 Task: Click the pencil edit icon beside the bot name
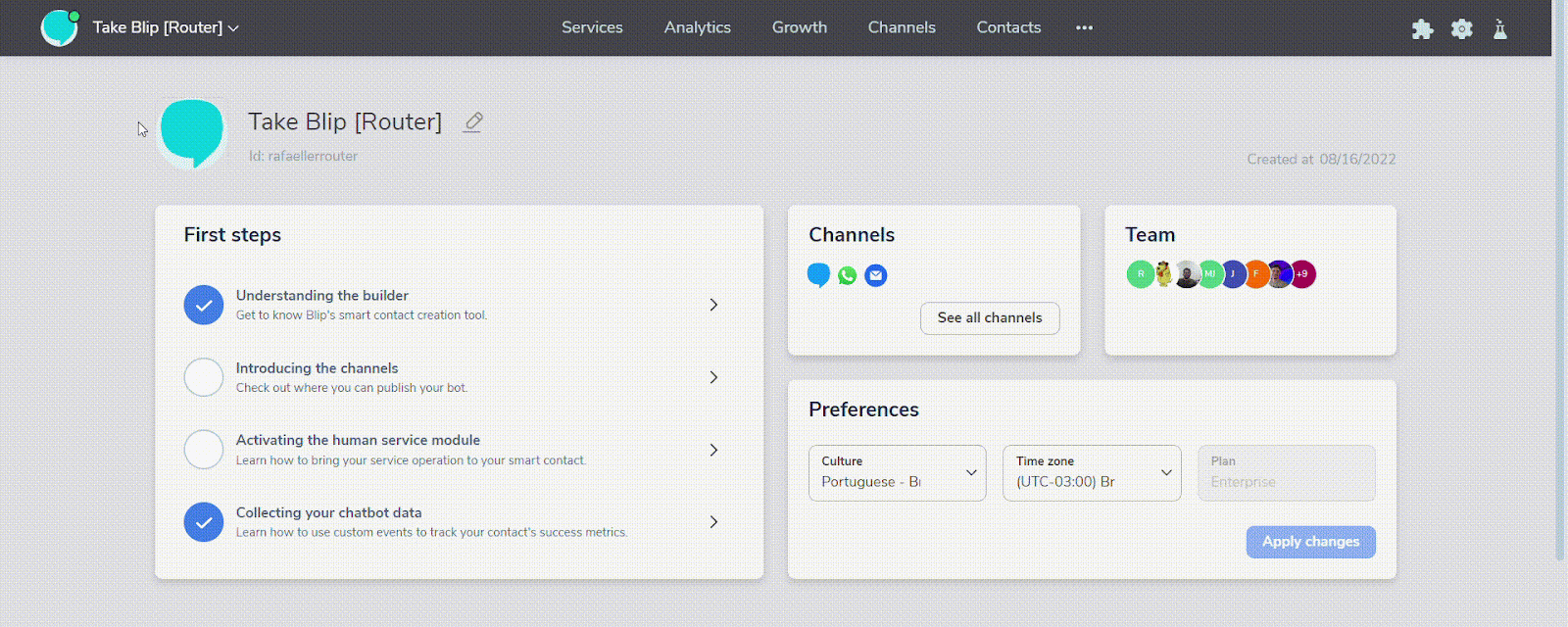coord(473,121)
